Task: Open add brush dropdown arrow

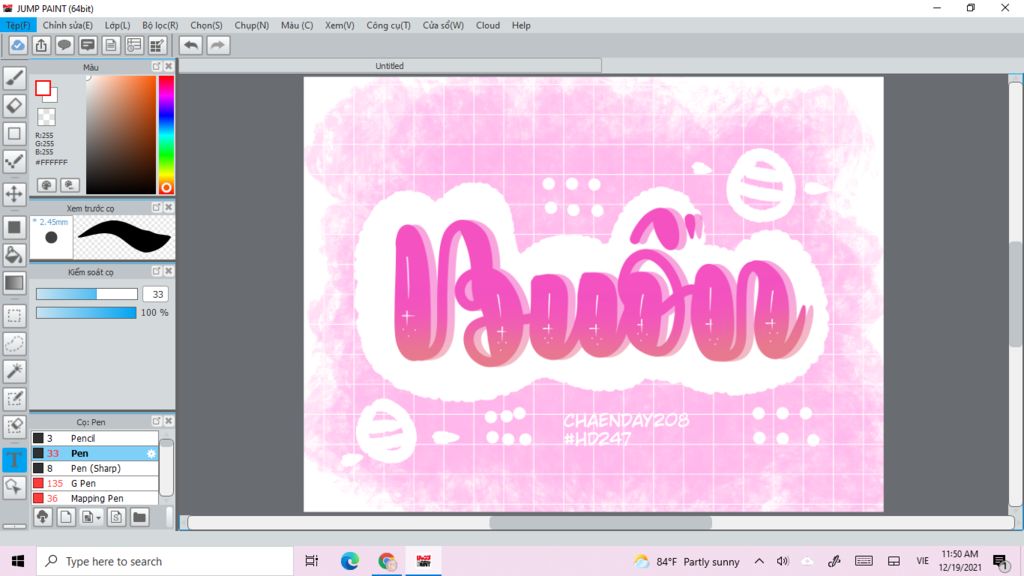Action: point(99,518)
